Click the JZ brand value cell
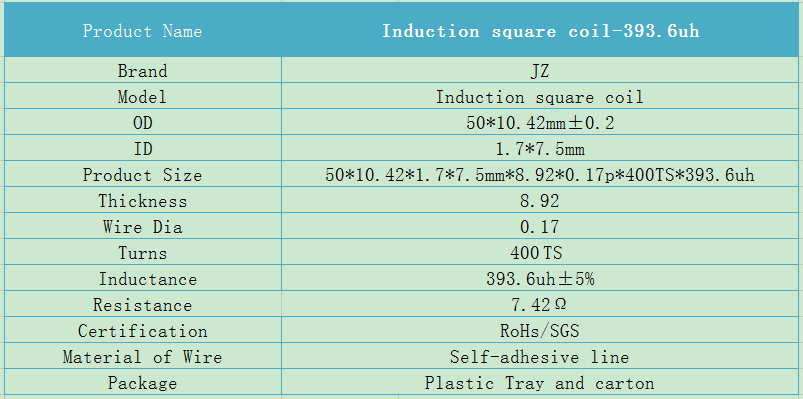Viewport: 803px width, 399px height. [542, 70]
